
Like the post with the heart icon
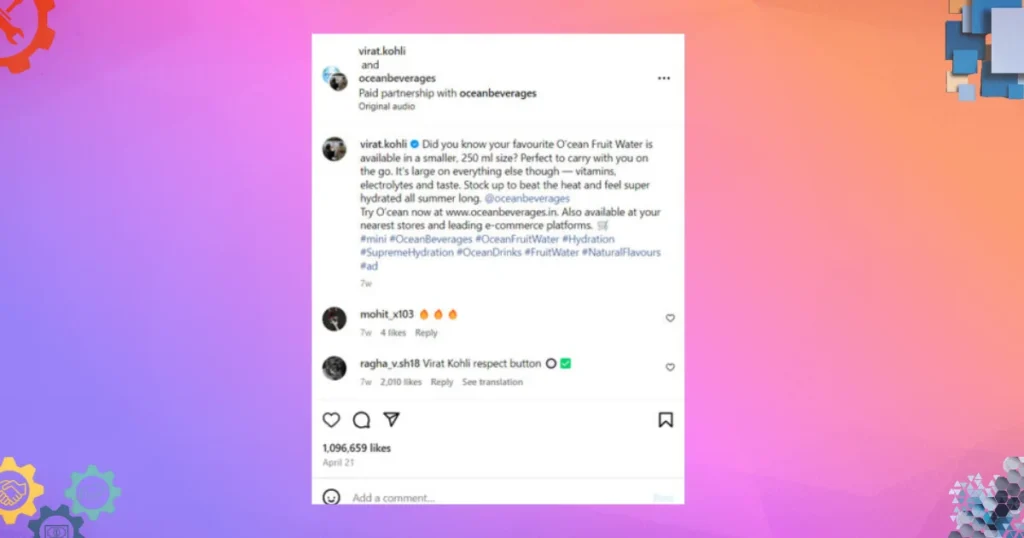(x=331, y=420)
